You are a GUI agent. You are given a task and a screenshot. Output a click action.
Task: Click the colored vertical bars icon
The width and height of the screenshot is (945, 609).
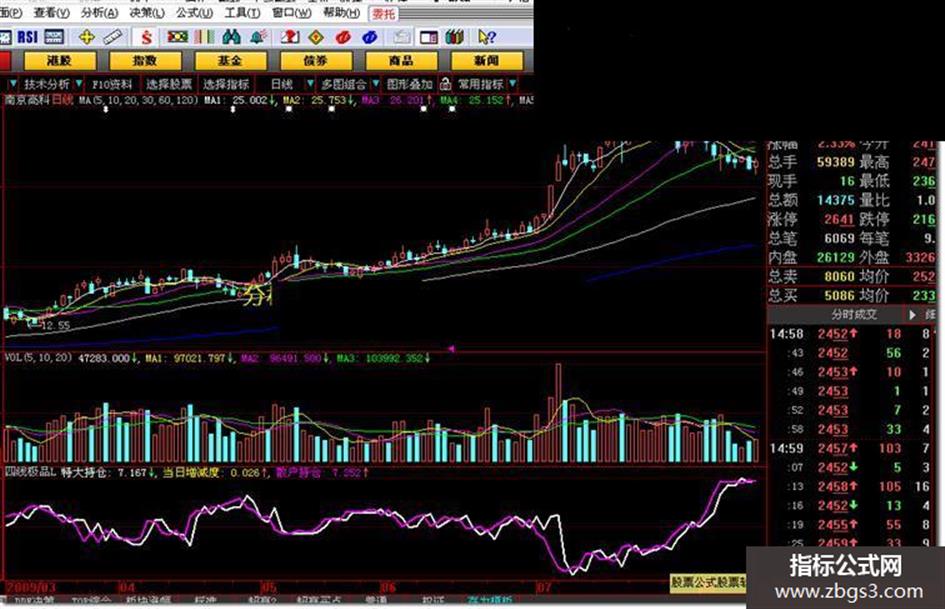pyautogui.click(x=204, y=37)
